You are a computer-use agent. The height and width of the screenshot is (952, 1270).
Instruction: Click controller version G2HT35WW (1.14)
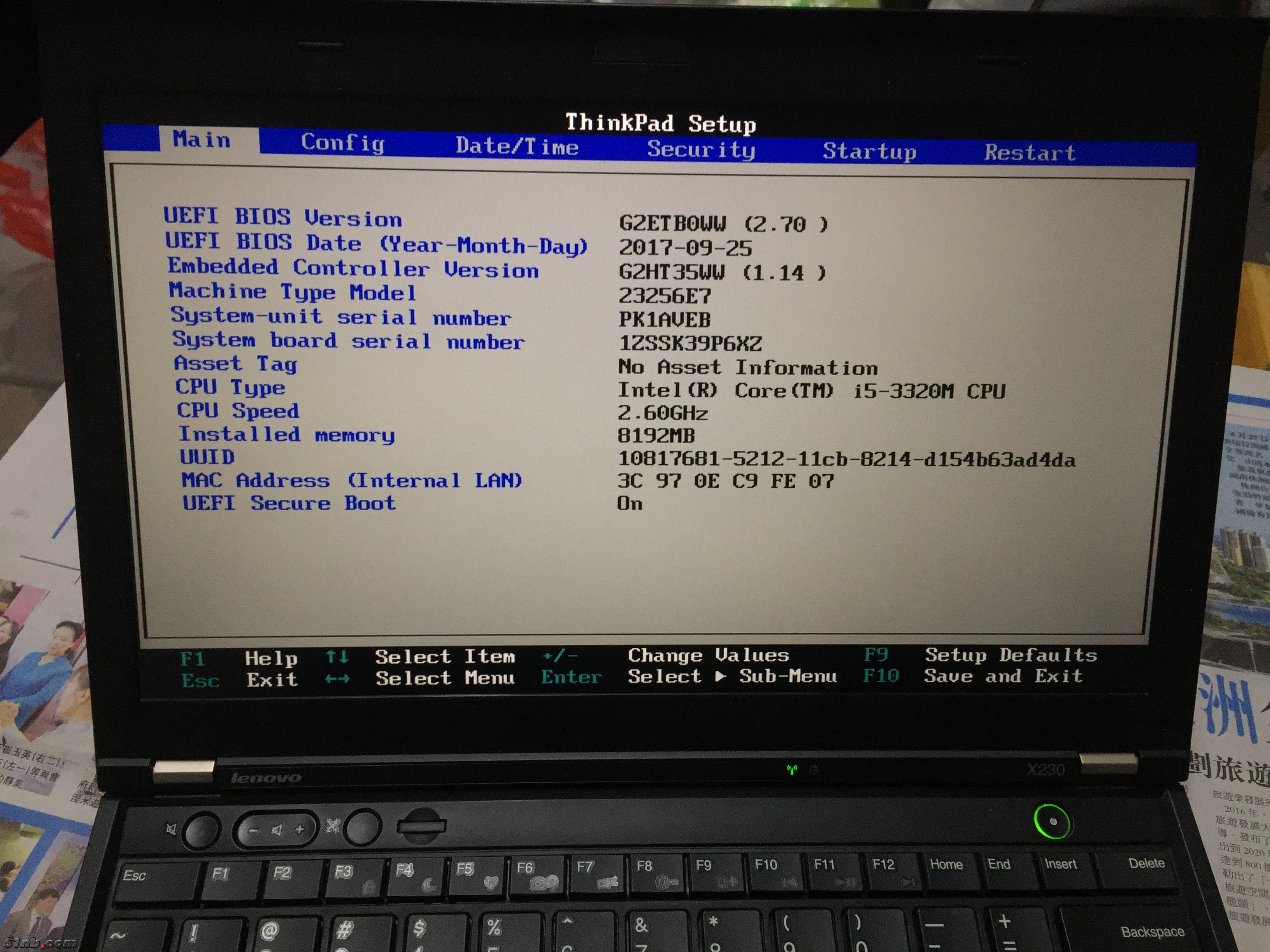tap(722, 272)
